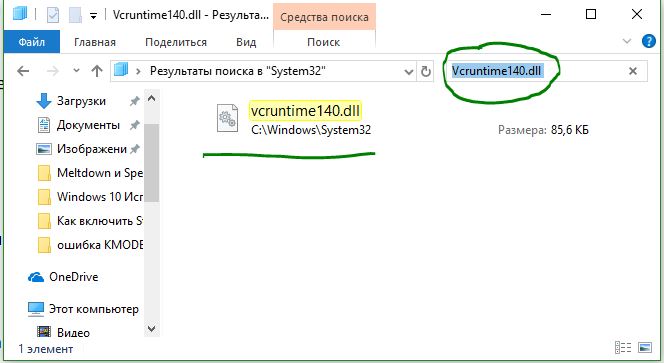The height and width of the screenshot is (363, 664).
Task: Select the Средства поиска contextual tab
Action: (x=324, y=17)
